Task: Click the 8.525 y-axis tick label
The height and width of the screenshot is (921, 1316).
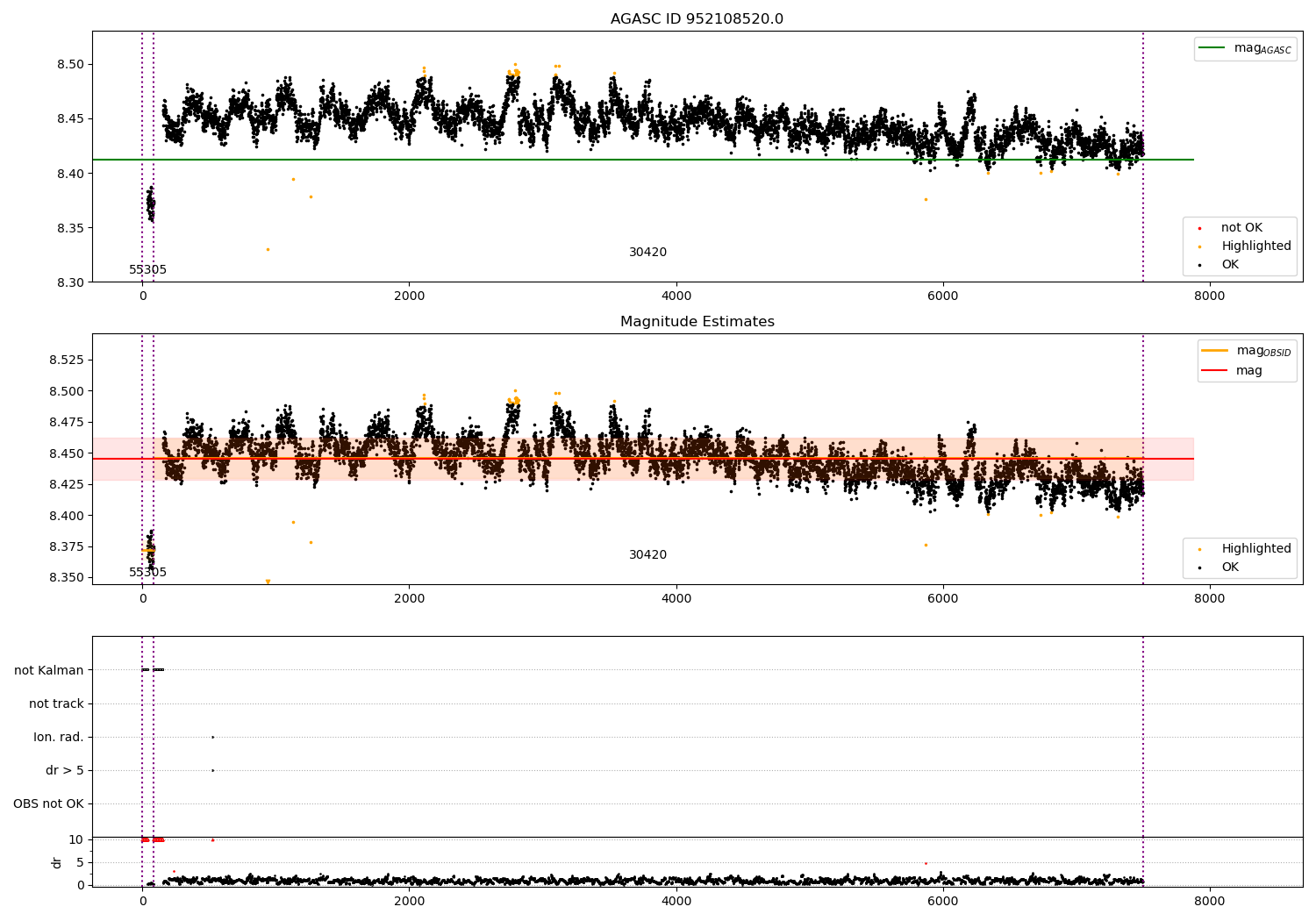Action: pos(67,361)
